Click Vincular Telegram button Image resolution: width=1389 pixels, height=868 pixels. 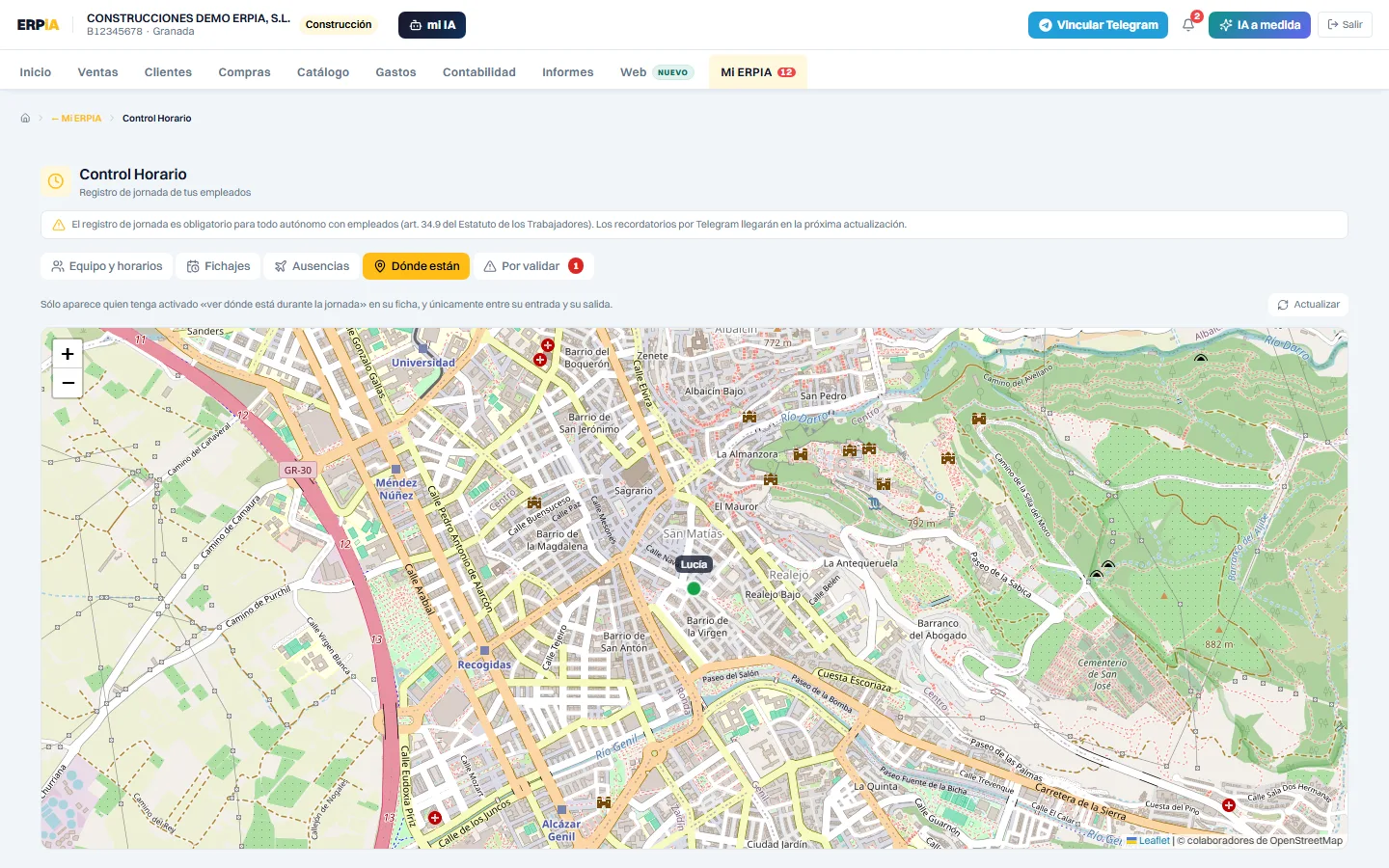pos(1098,25)
